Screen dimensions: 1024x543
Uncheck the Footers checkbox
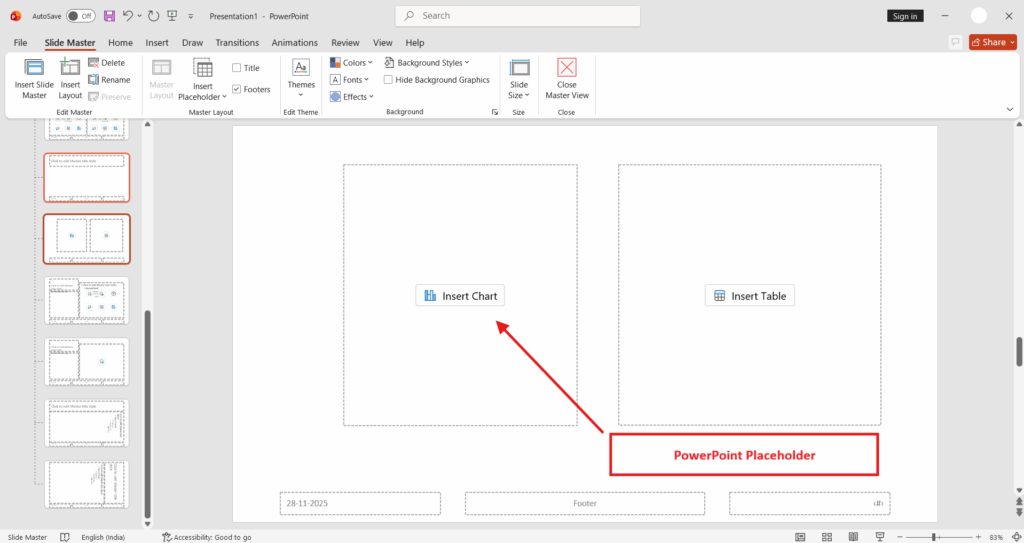(x=237, y=89)
